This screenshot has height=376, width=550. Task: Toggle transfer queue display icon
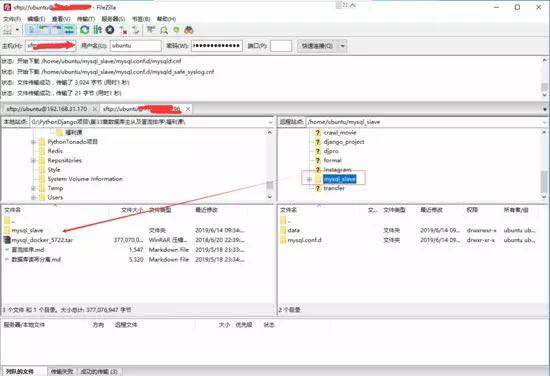pos(69,30)
